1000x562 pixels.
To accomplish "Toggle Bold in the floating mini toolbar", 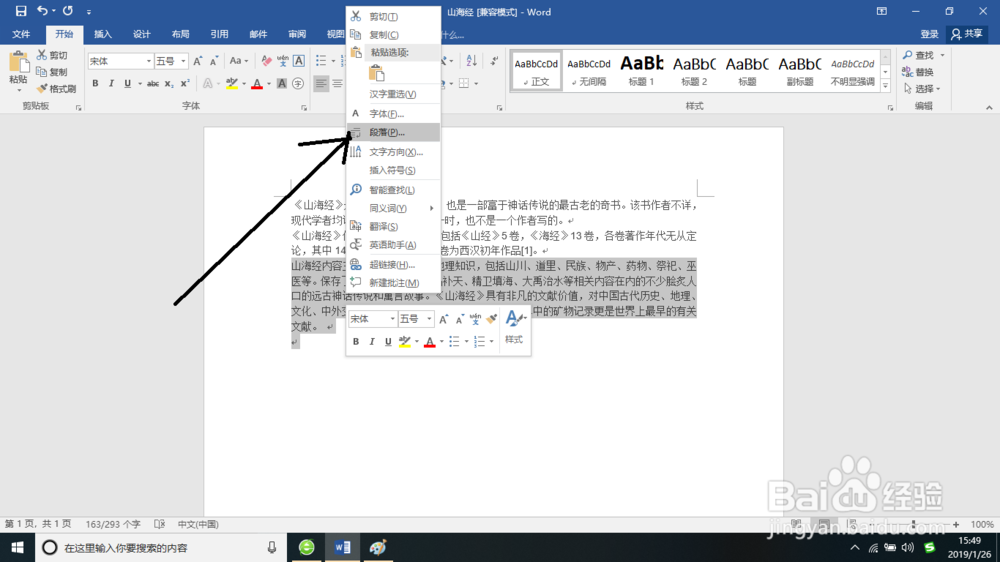I will pos(356,342).
